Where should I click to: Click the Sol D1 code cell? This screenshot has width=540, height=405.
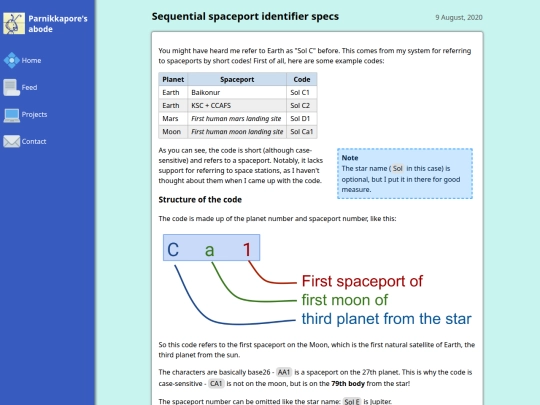(x=302, y=118)
